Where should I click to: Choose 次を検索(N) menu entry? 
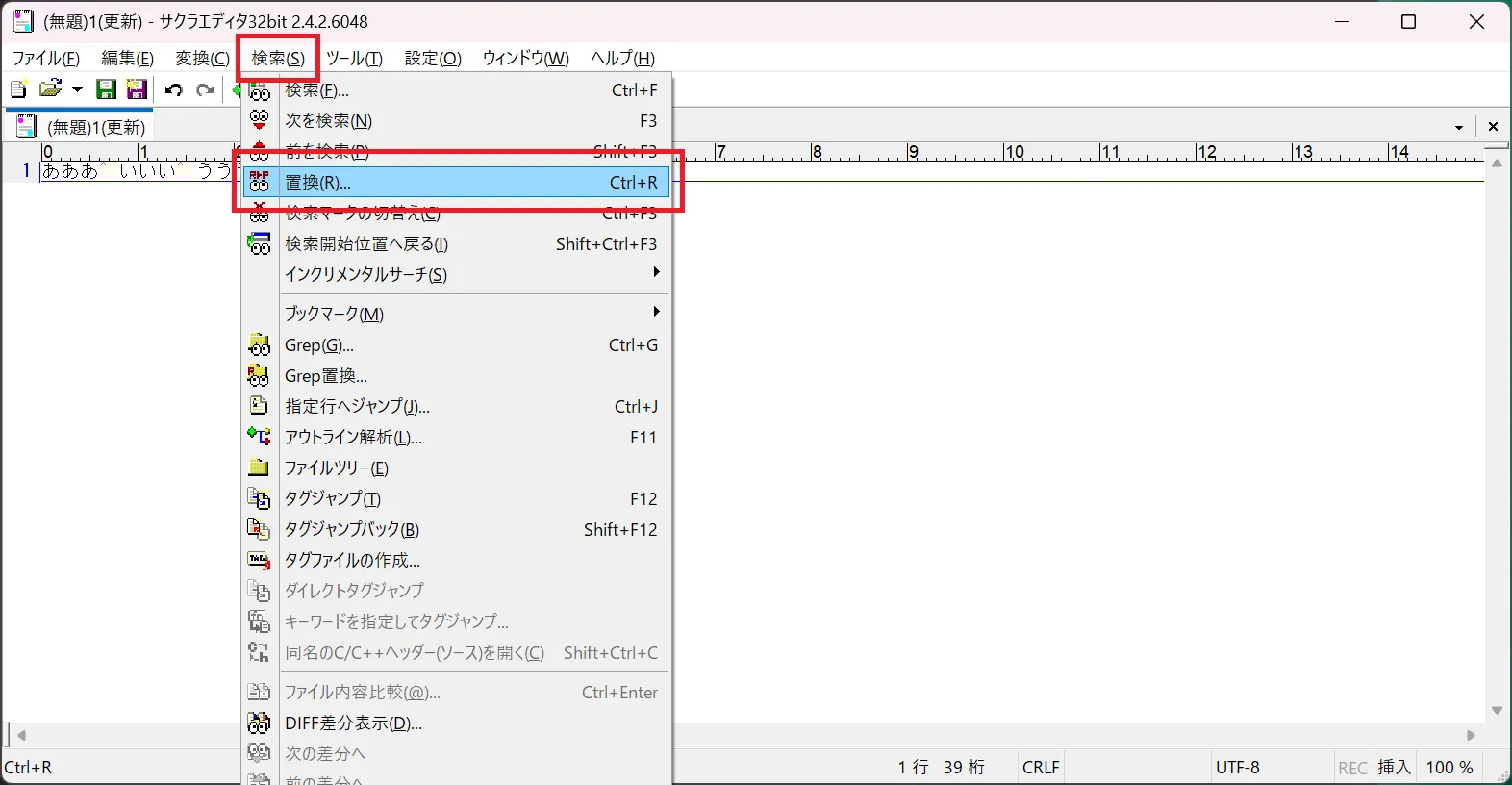[456, 121]
